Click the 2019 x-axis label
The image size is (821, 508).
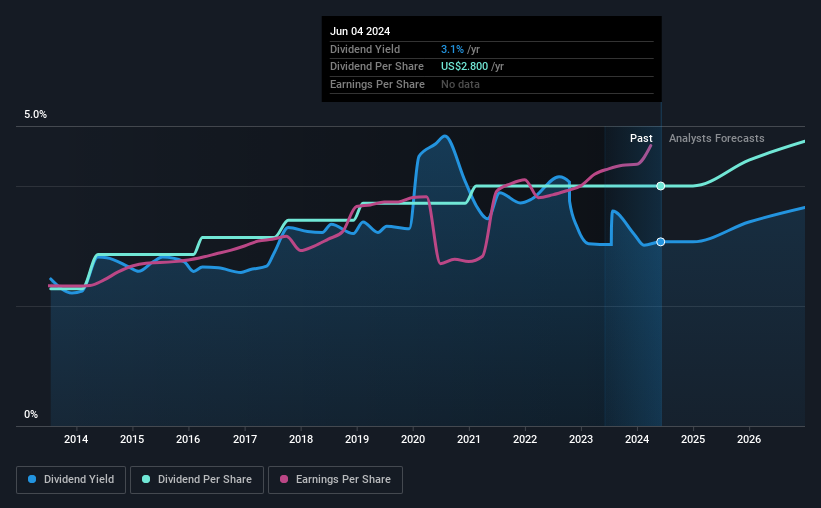(357, 439)
